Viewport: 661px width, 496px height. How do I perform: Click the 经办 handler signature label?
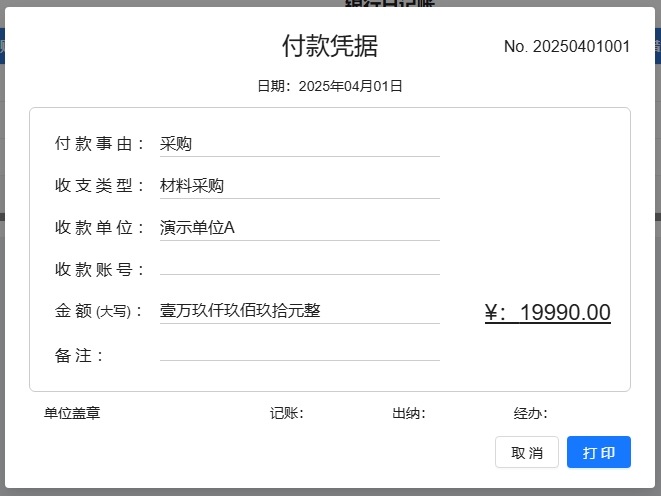(x=530, y=413)
